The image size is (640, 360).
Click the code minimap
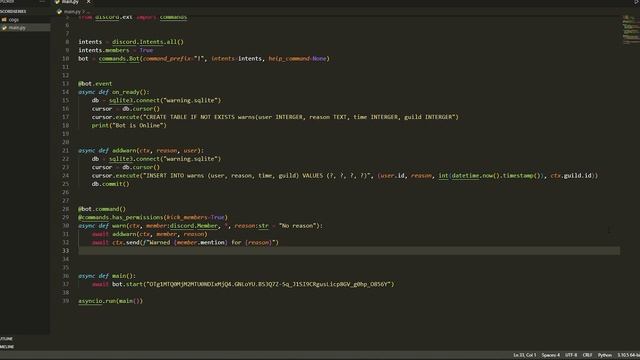(x=631, y=30)
